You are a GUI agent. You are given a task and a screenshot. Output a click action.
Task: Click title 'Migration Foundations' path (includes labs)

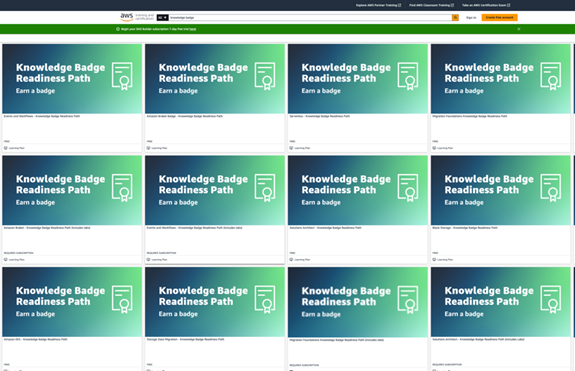coord(337,340)
